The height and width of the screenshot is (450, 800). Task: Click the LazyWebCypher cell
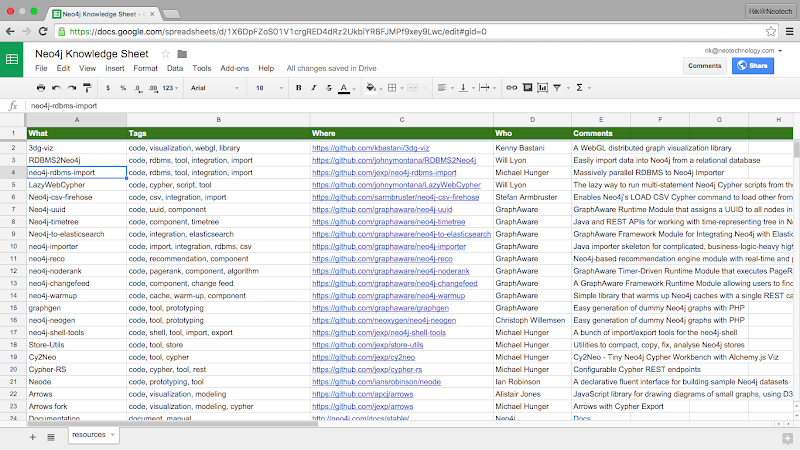coord(77,185)
